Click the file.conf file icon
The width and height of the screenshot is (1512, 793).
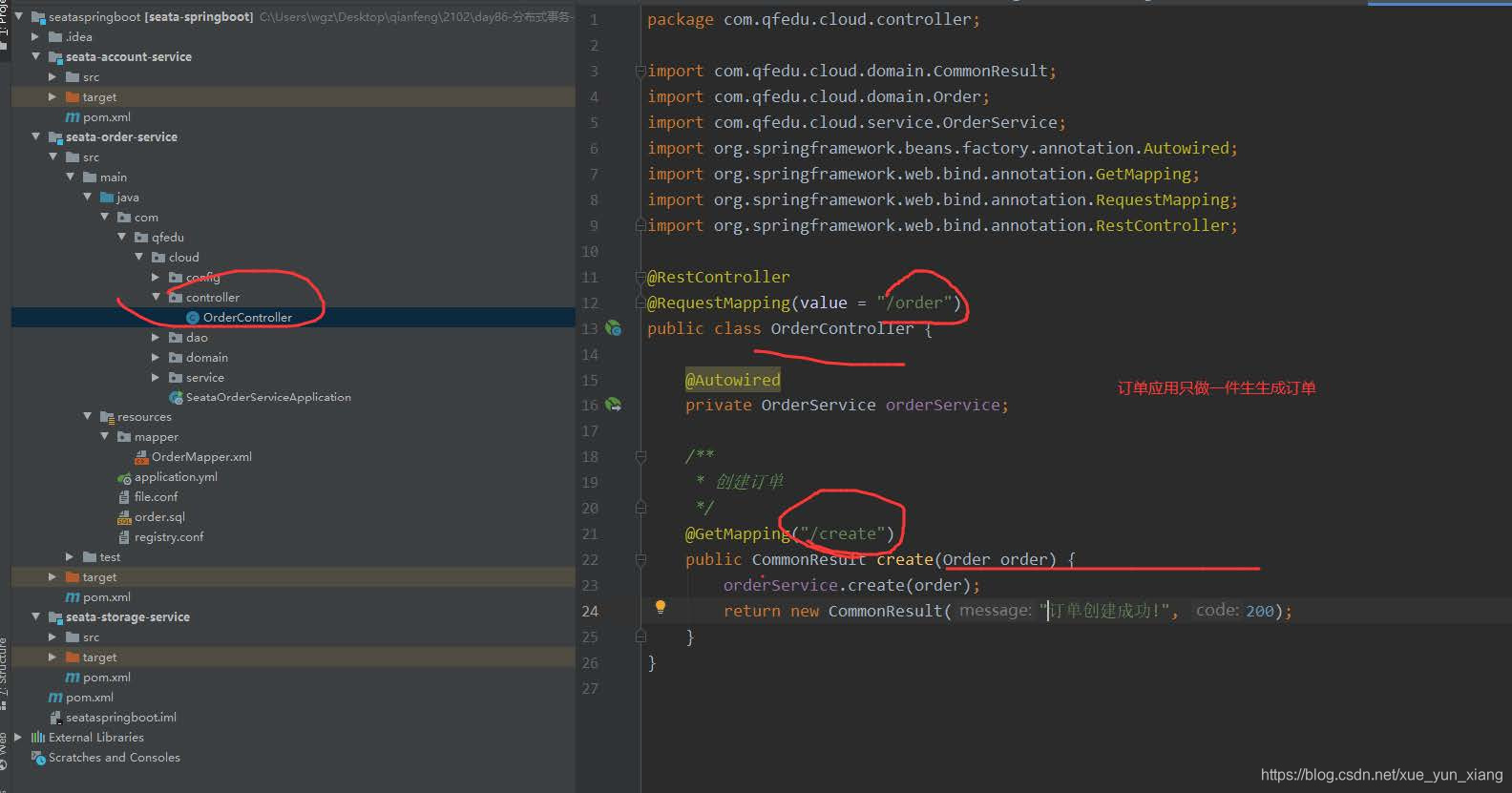click(x=124, y=497)
